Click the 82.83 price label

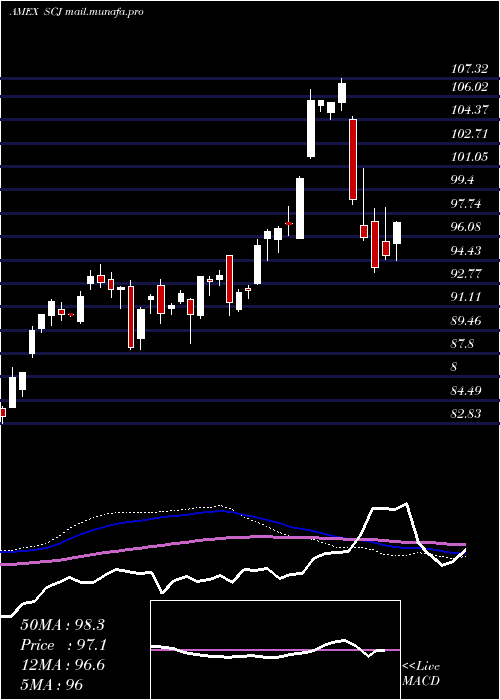pos(466,414)
